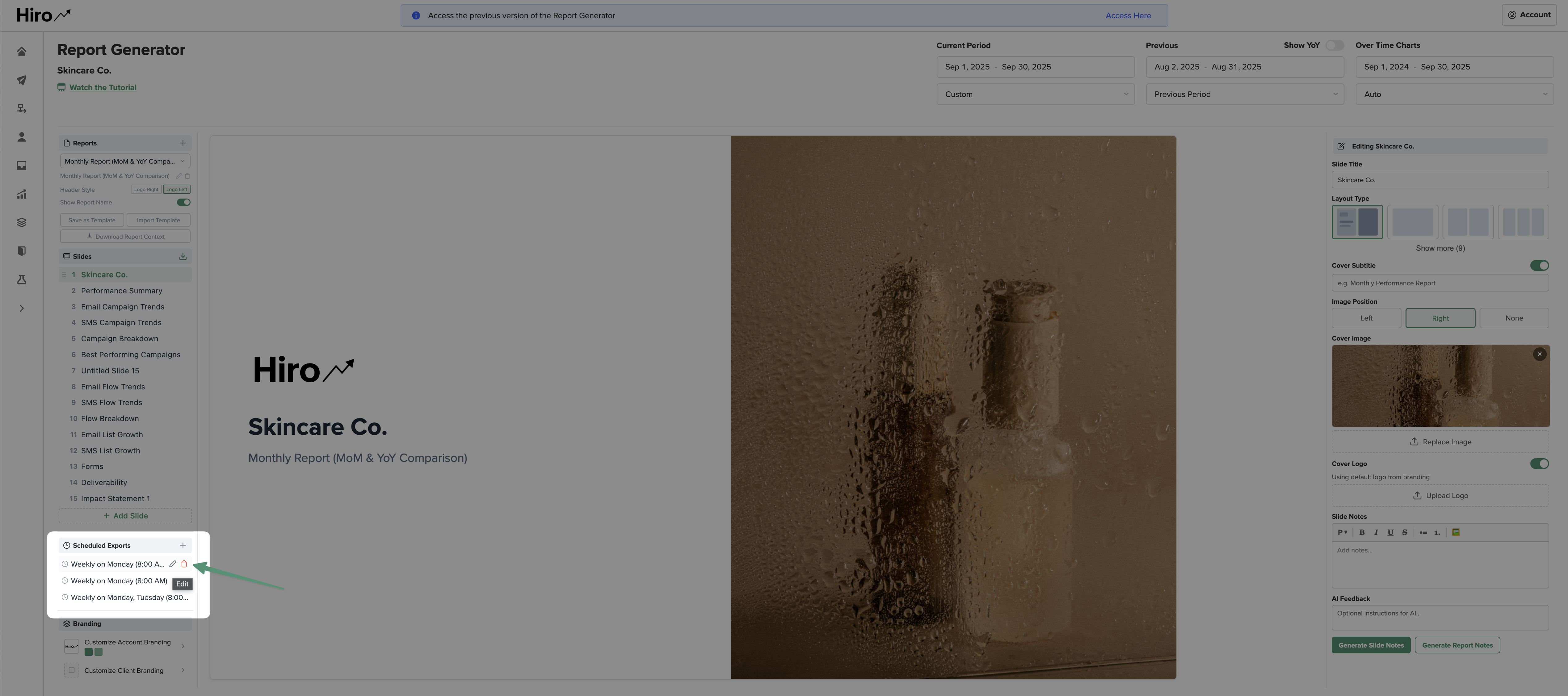Insert bulleted list in Slide Notes
Image resolution: width=1568 pixels, height=696 pixels.
pyautogui.click(x=1423, y=532)
